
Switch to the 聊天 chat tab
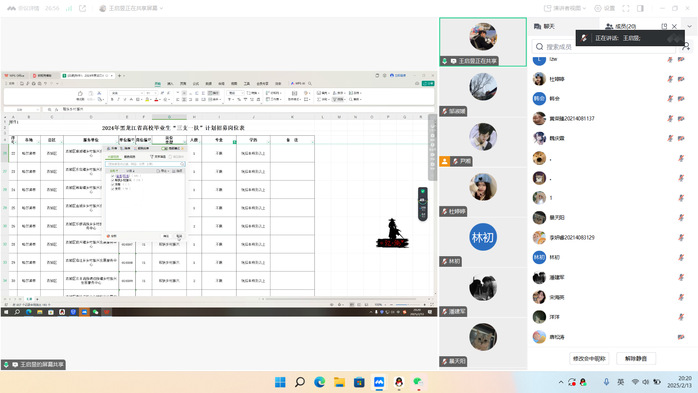point(544,26)
